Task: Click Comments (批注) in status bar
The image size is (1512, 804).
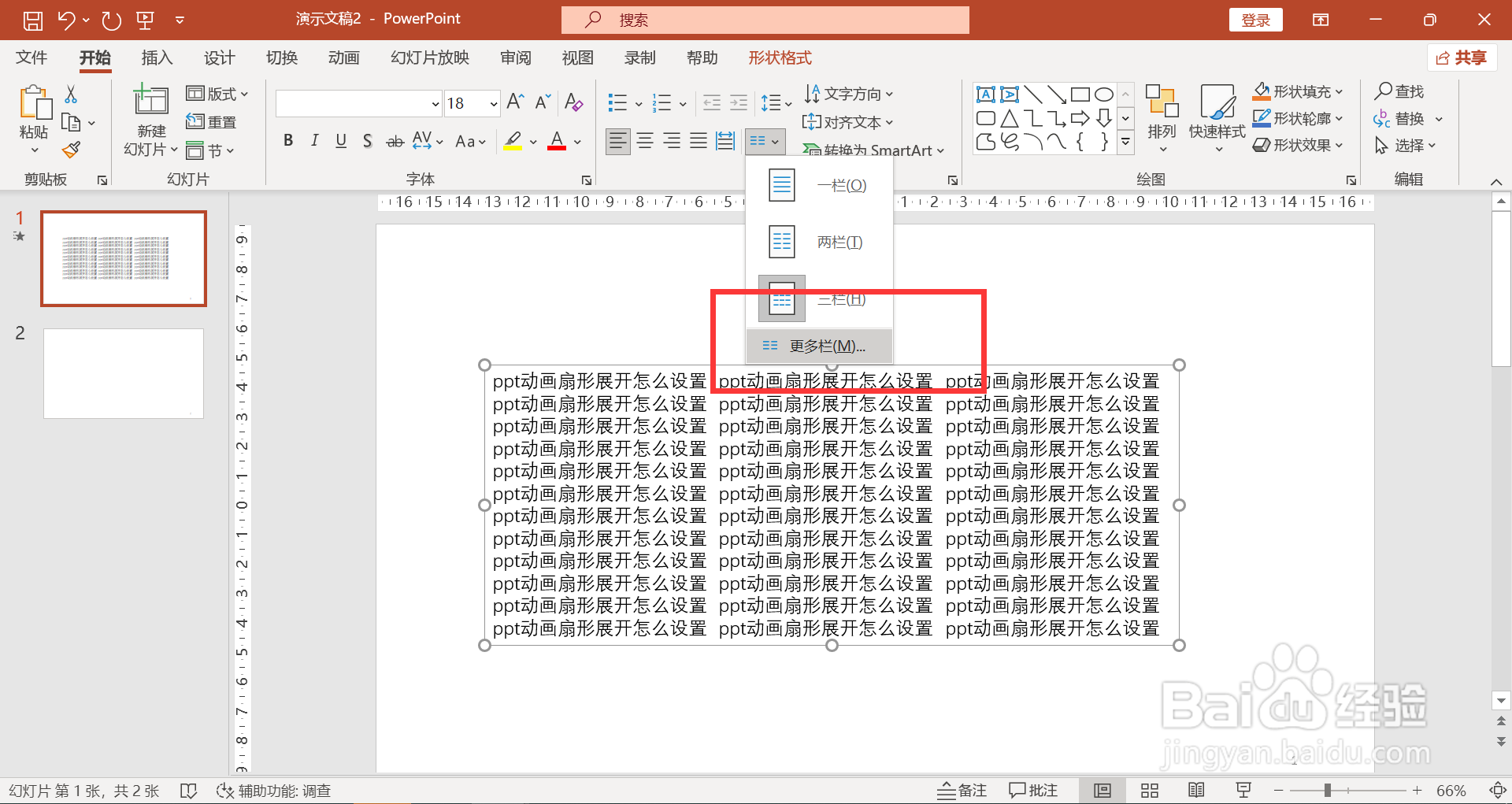Action: point(1033,791)
